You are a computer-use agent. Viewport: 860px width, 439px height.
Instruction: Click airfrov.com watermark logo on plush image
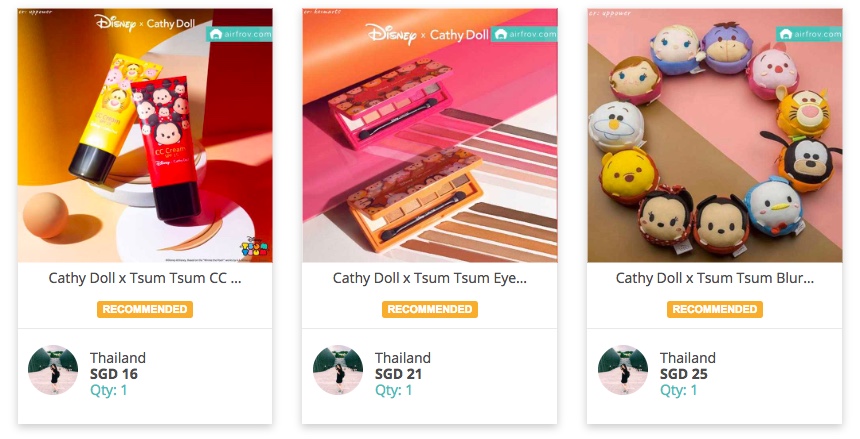point(809,34)
